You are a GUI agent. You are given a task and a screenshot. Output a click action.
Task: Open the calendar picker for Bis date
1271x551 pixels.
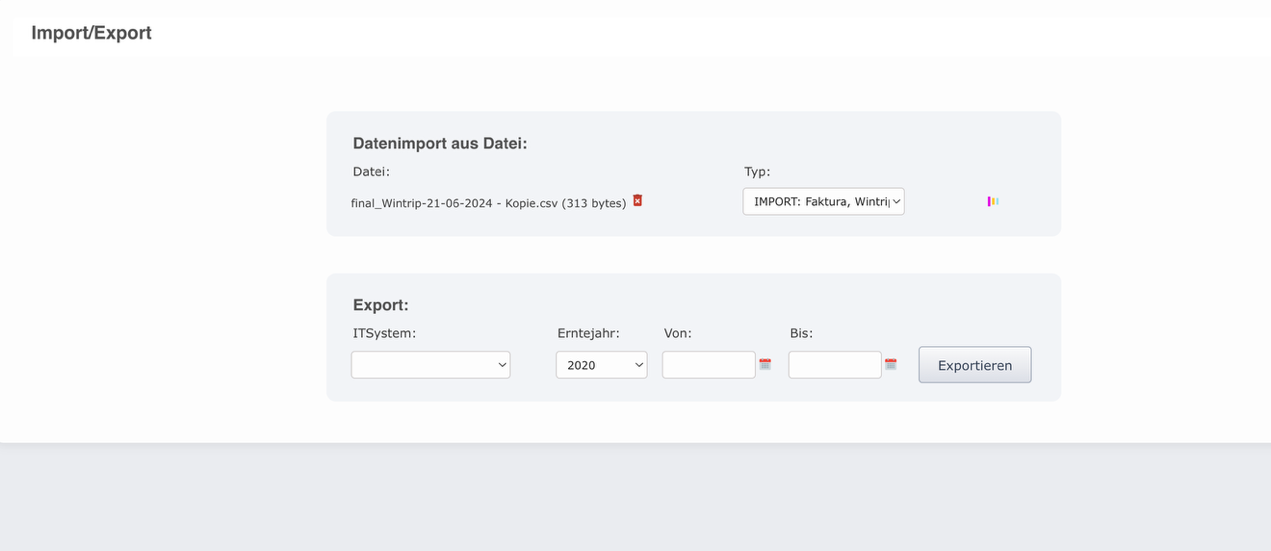pyautogui.click(x=891, y=365)
